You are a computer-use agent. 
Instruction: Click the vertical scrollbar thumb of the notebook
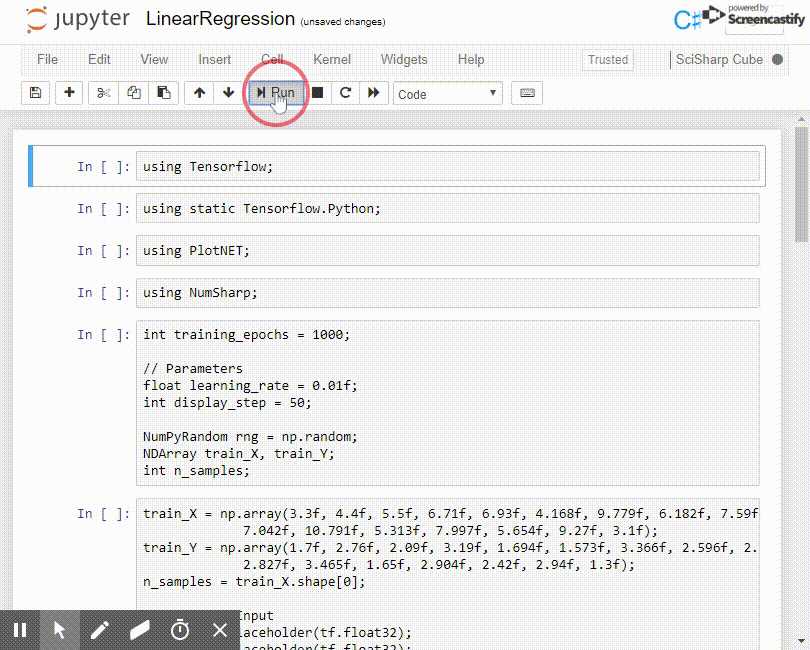click(x=801, y=183)
